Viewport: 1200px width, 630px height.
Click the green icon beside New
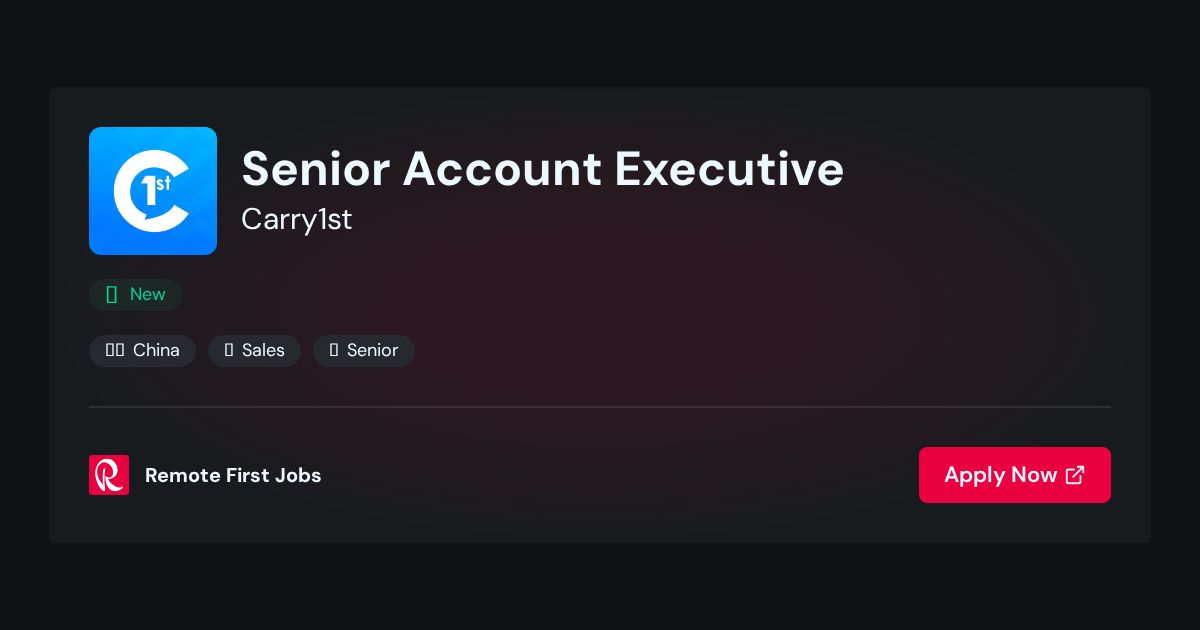[x=112, y=294]
